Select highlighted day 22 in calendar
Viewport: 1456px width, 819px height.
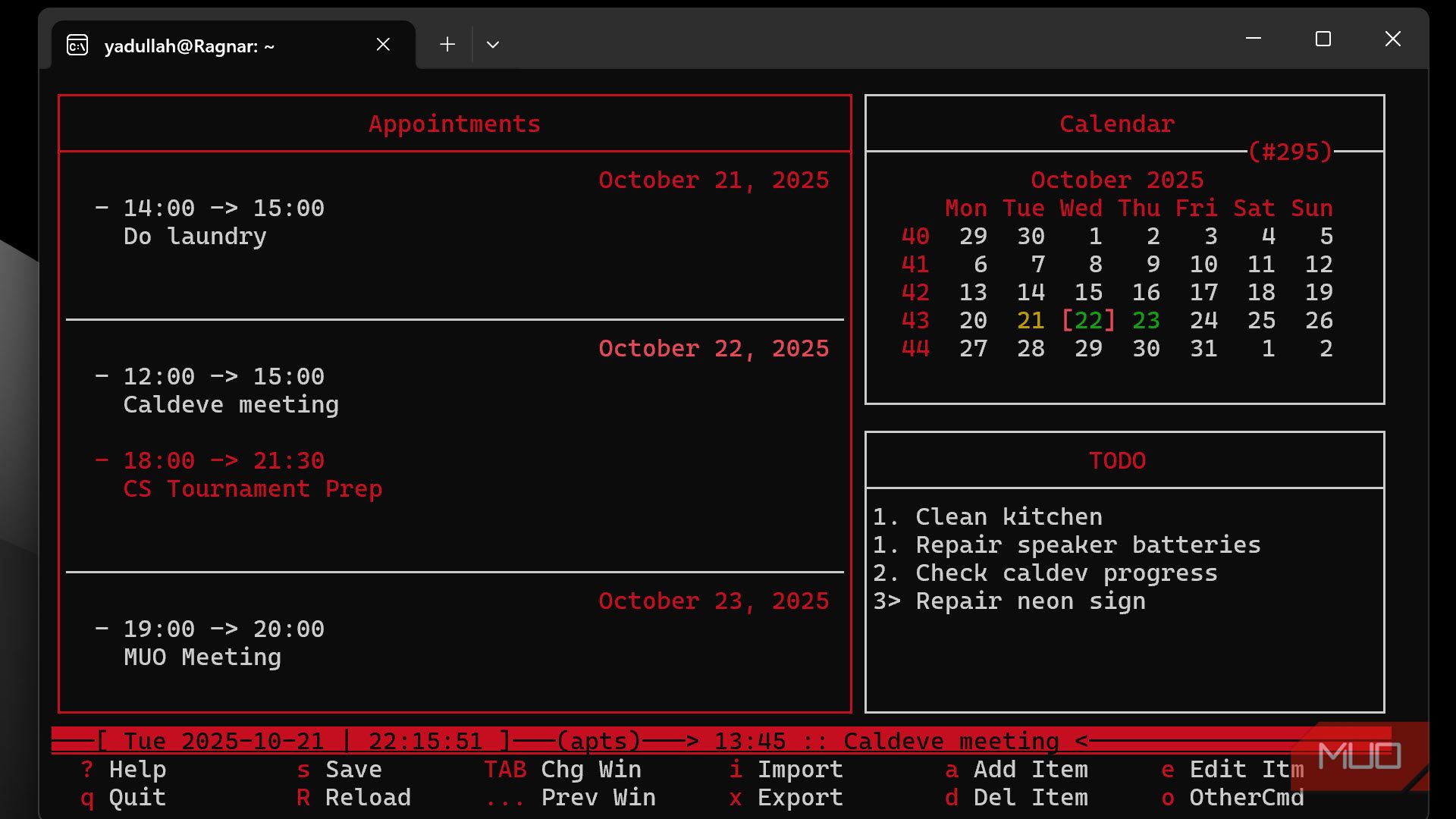[x=1088, y=321]
